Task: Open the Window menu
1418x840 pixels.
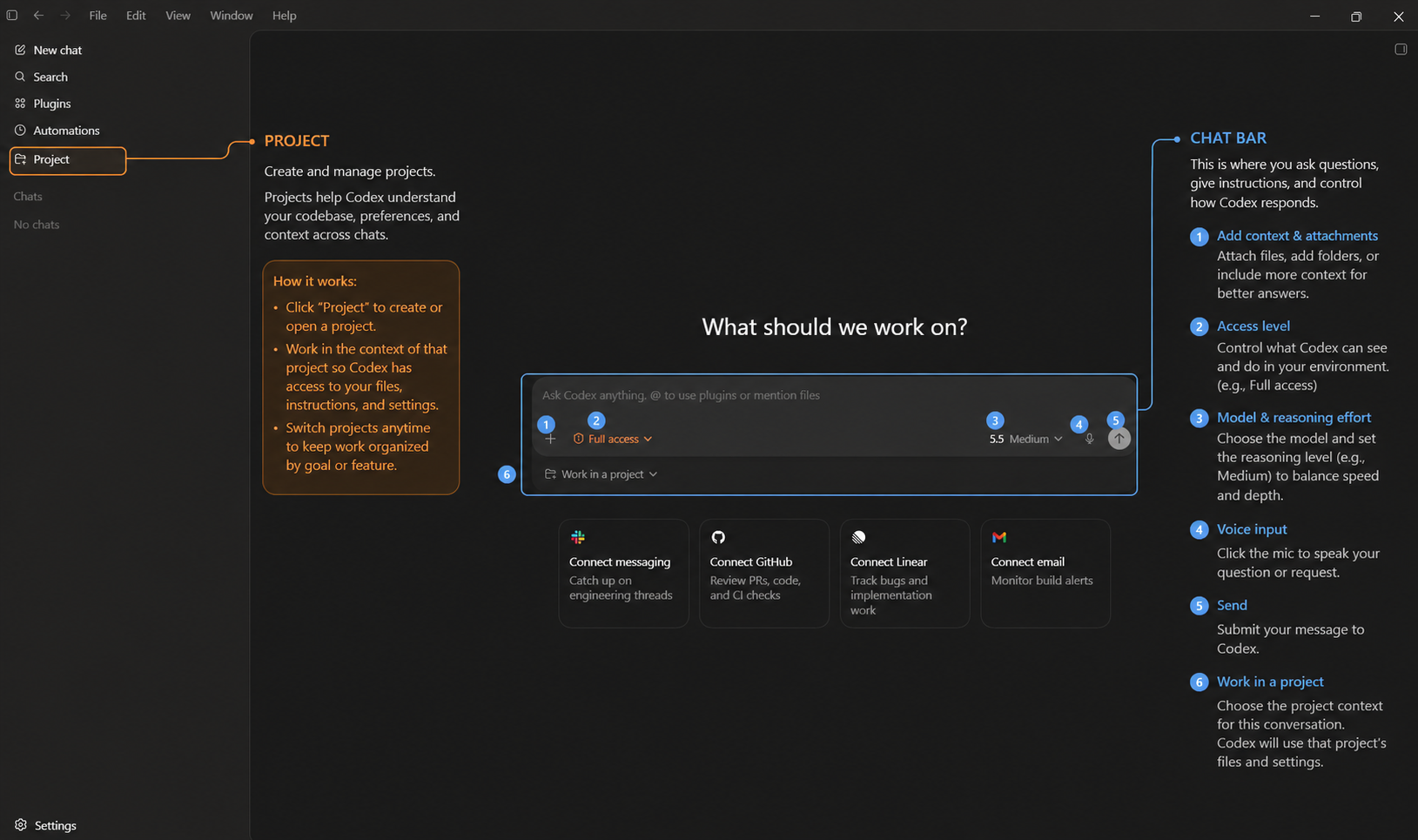Action: [x=232, y=16]
